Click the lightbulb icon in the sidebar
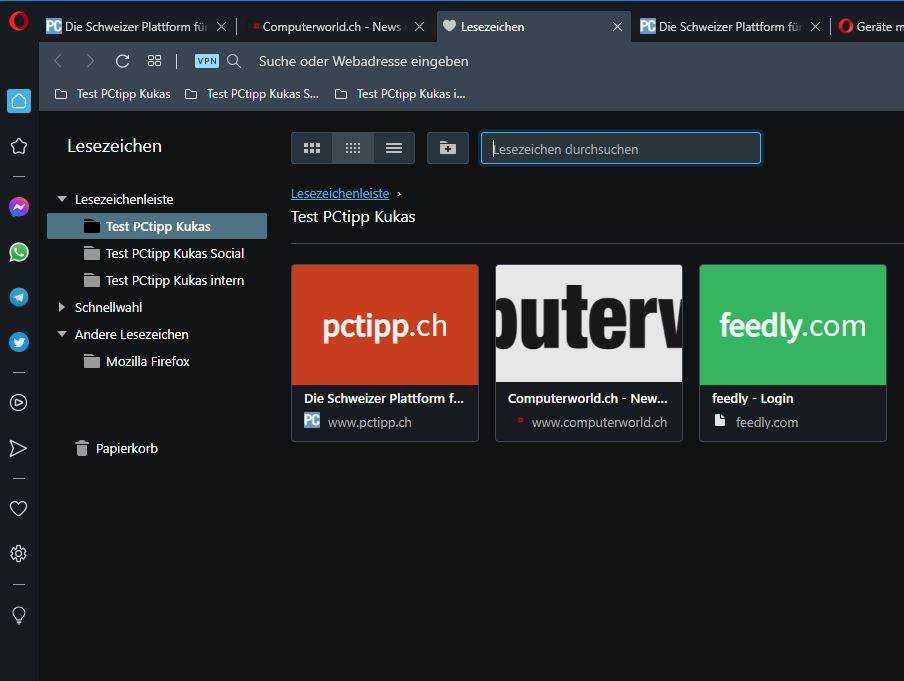 19,615
